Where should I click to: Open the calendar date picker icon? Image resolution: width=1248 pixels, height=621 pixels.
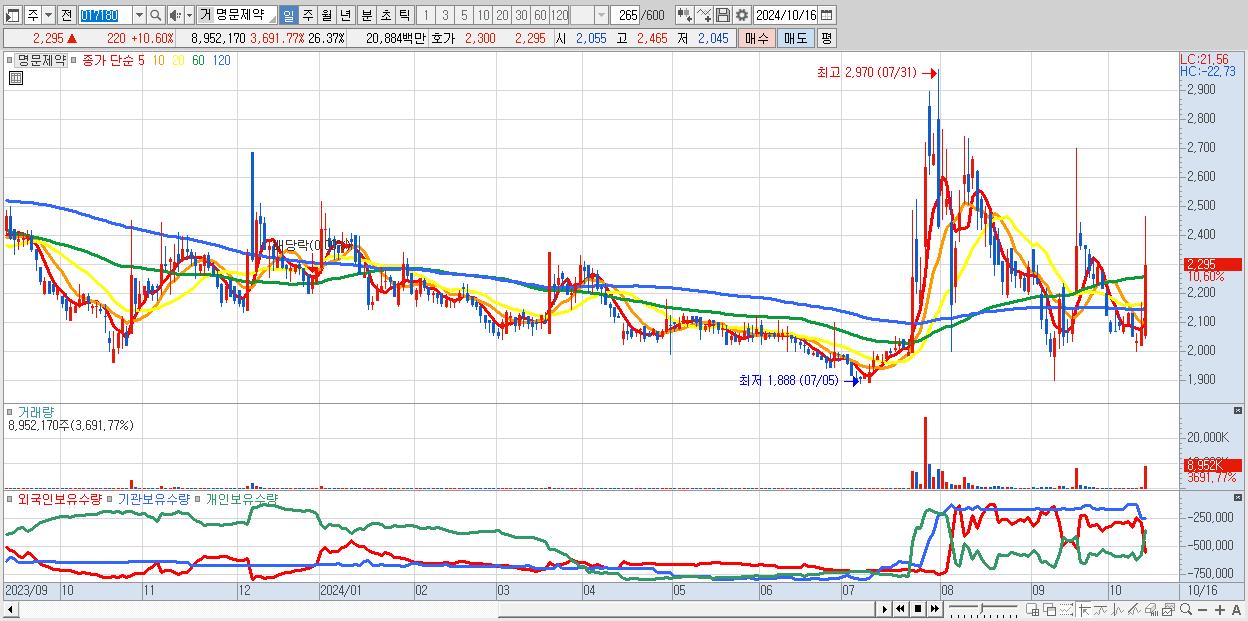coord(828,15)
